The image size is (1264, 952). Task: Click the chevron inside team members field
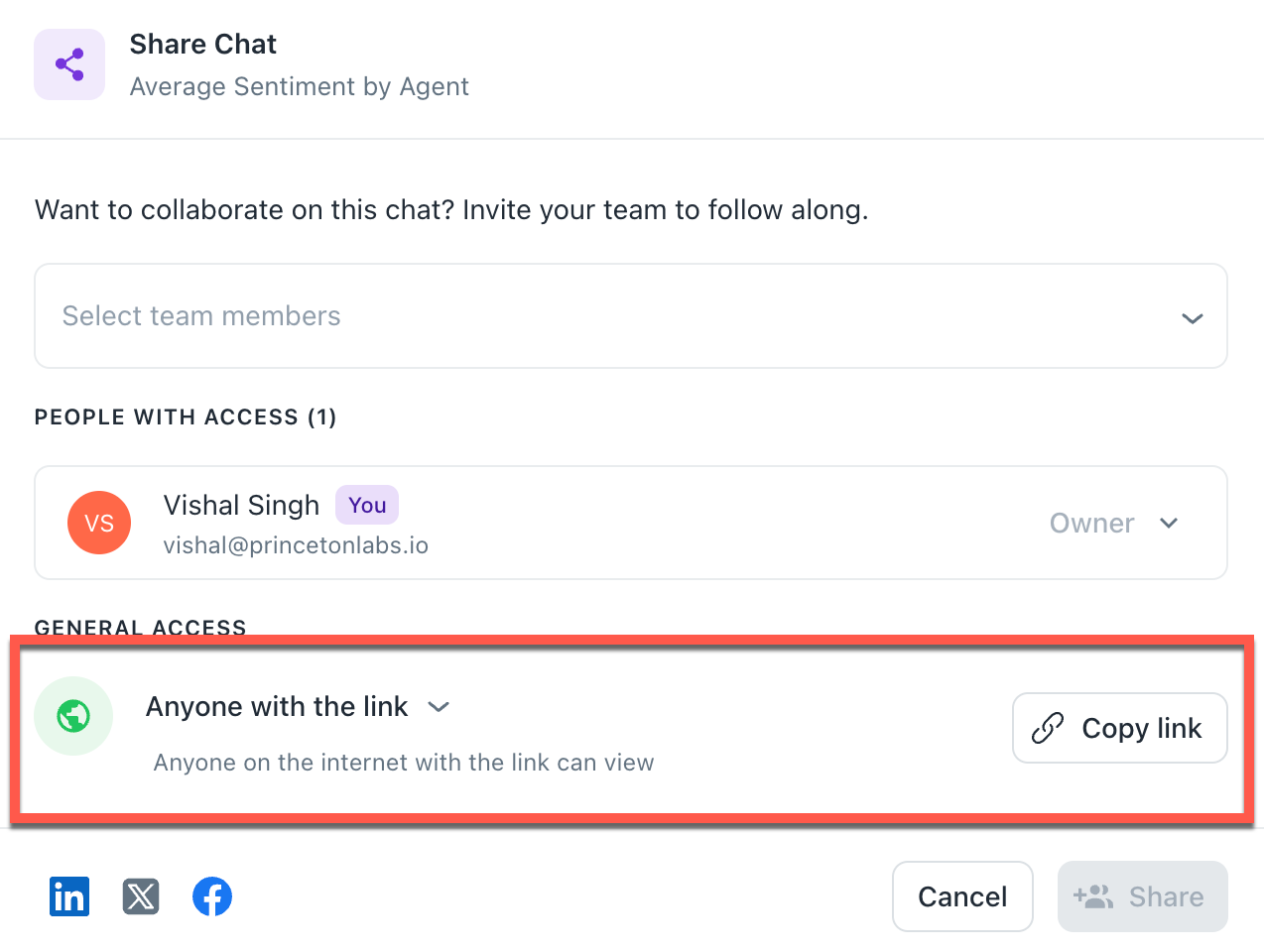[1193, 318]
